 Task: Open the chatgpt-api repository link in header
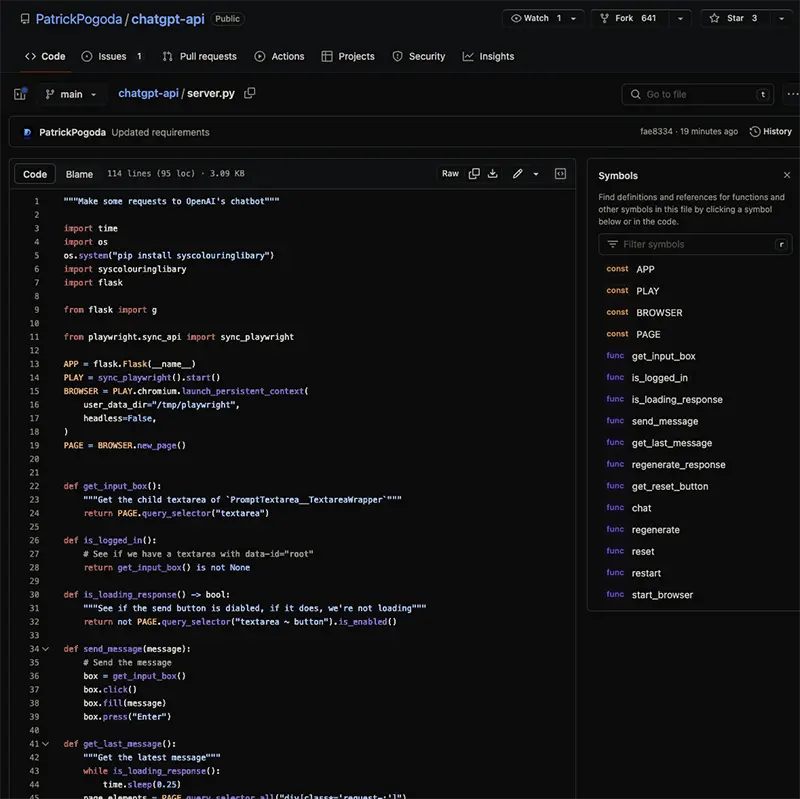[168, 19]
